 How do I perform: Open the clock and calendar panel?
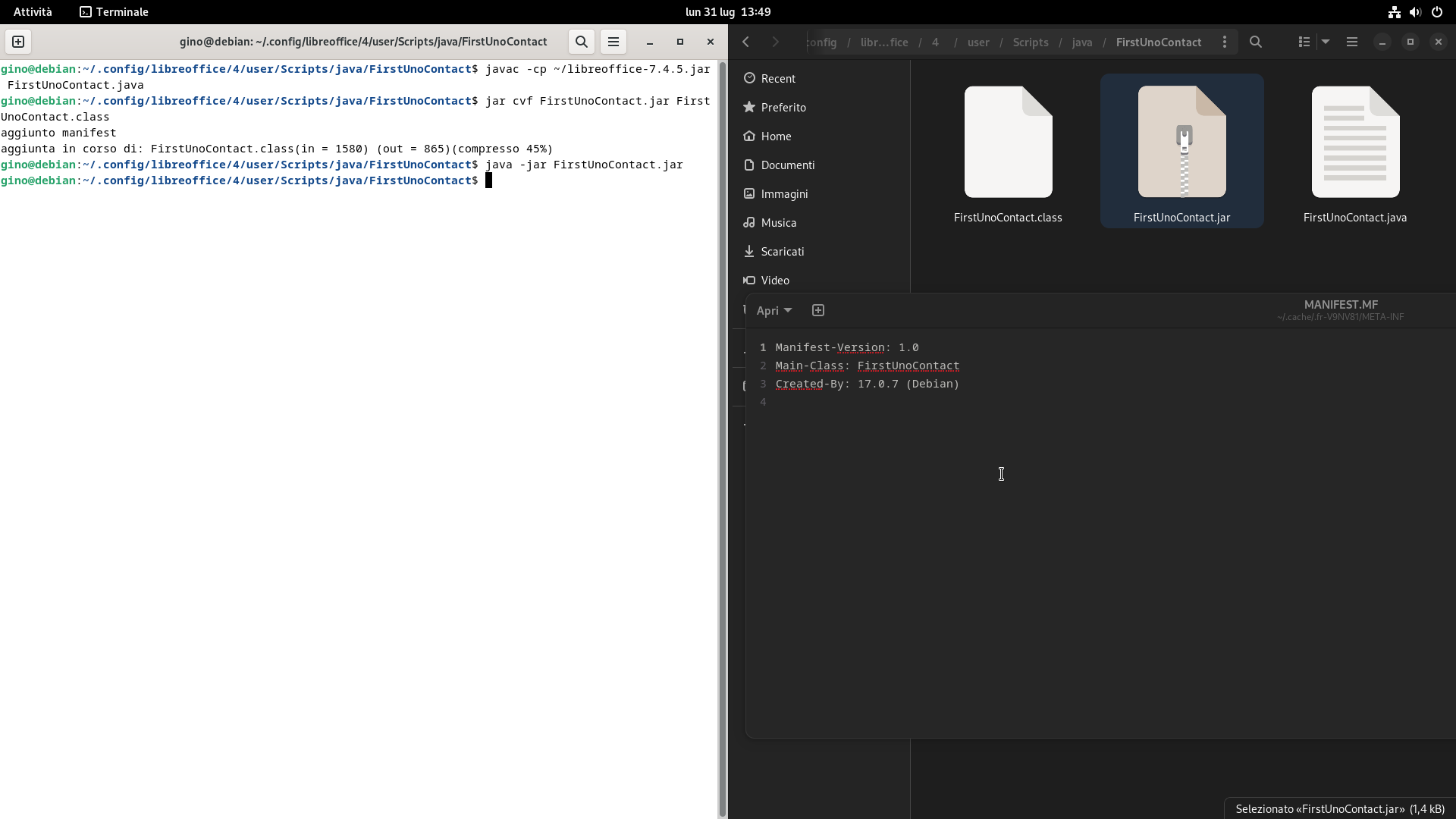pos(728,11)
